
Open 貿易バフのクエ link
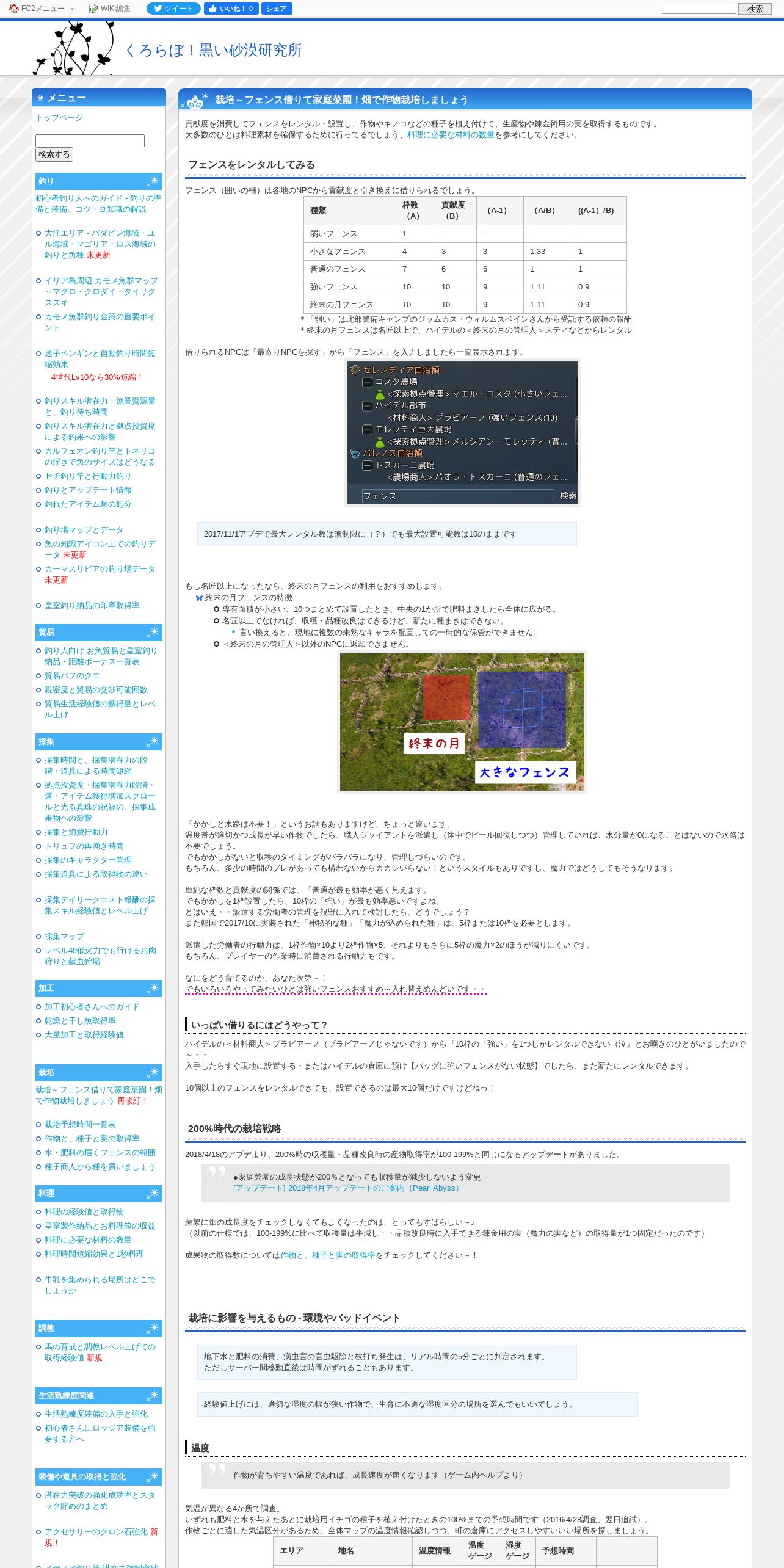[x=72, y=676]
